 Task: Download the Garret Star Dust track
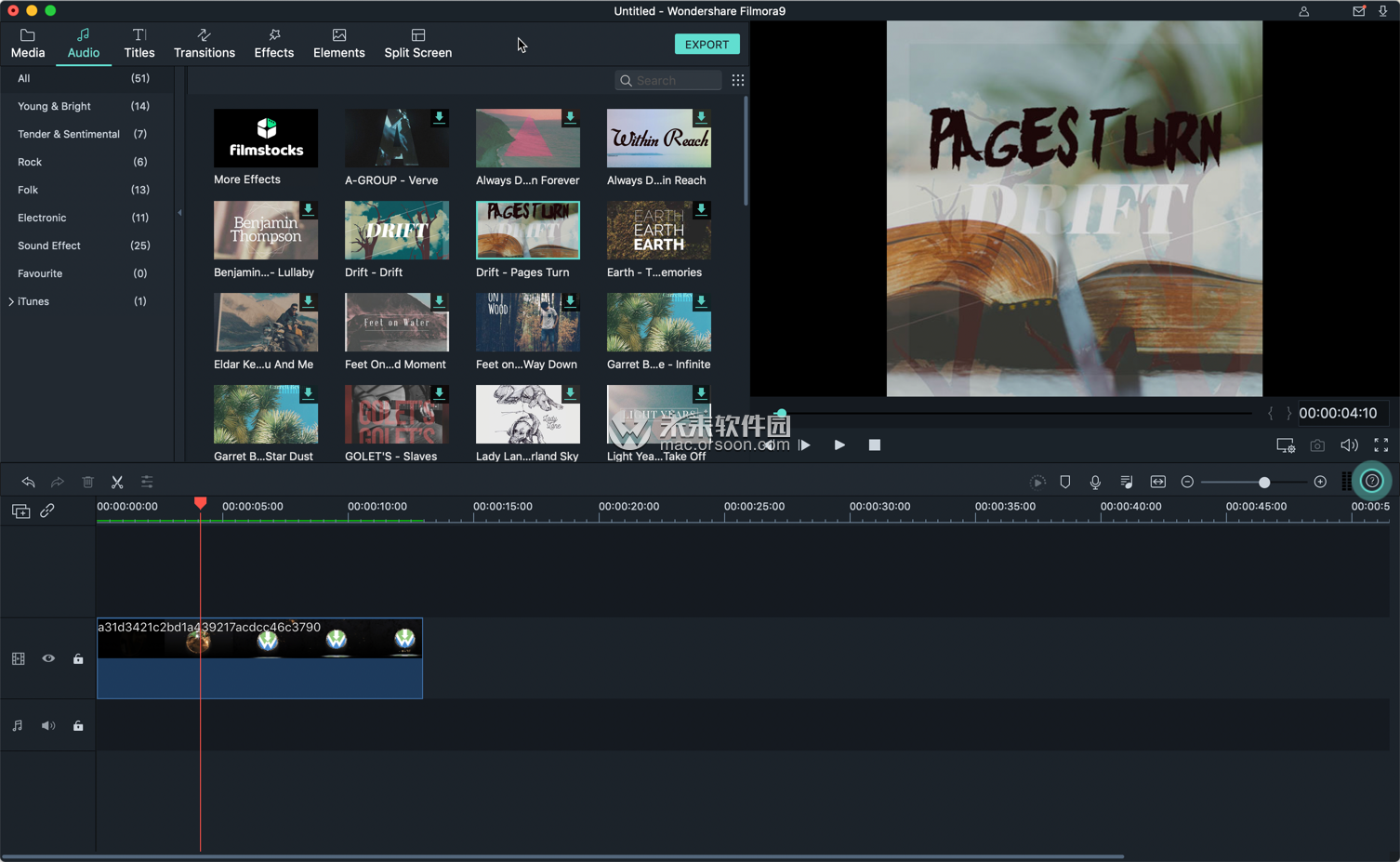pos(308,394)
